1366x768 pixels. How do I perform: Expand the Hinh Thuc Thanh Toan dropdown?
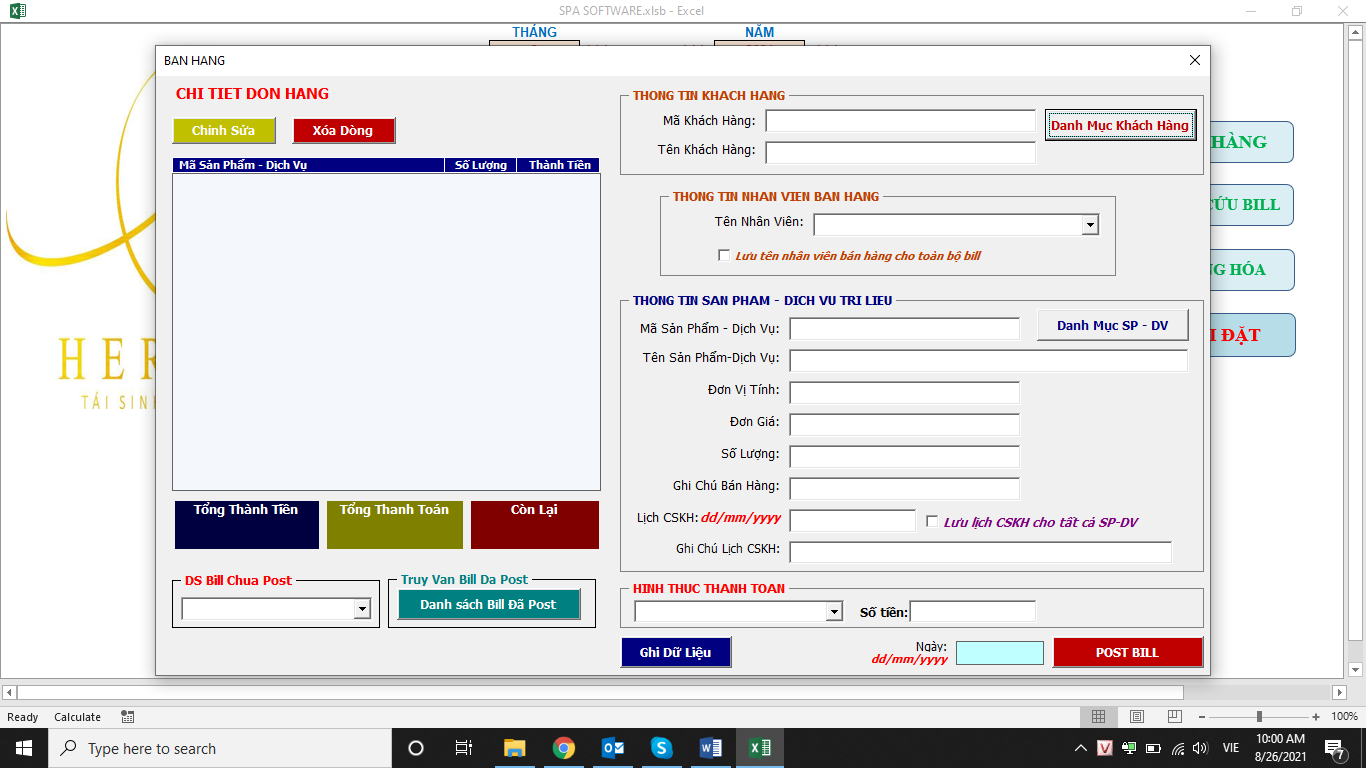834,611
